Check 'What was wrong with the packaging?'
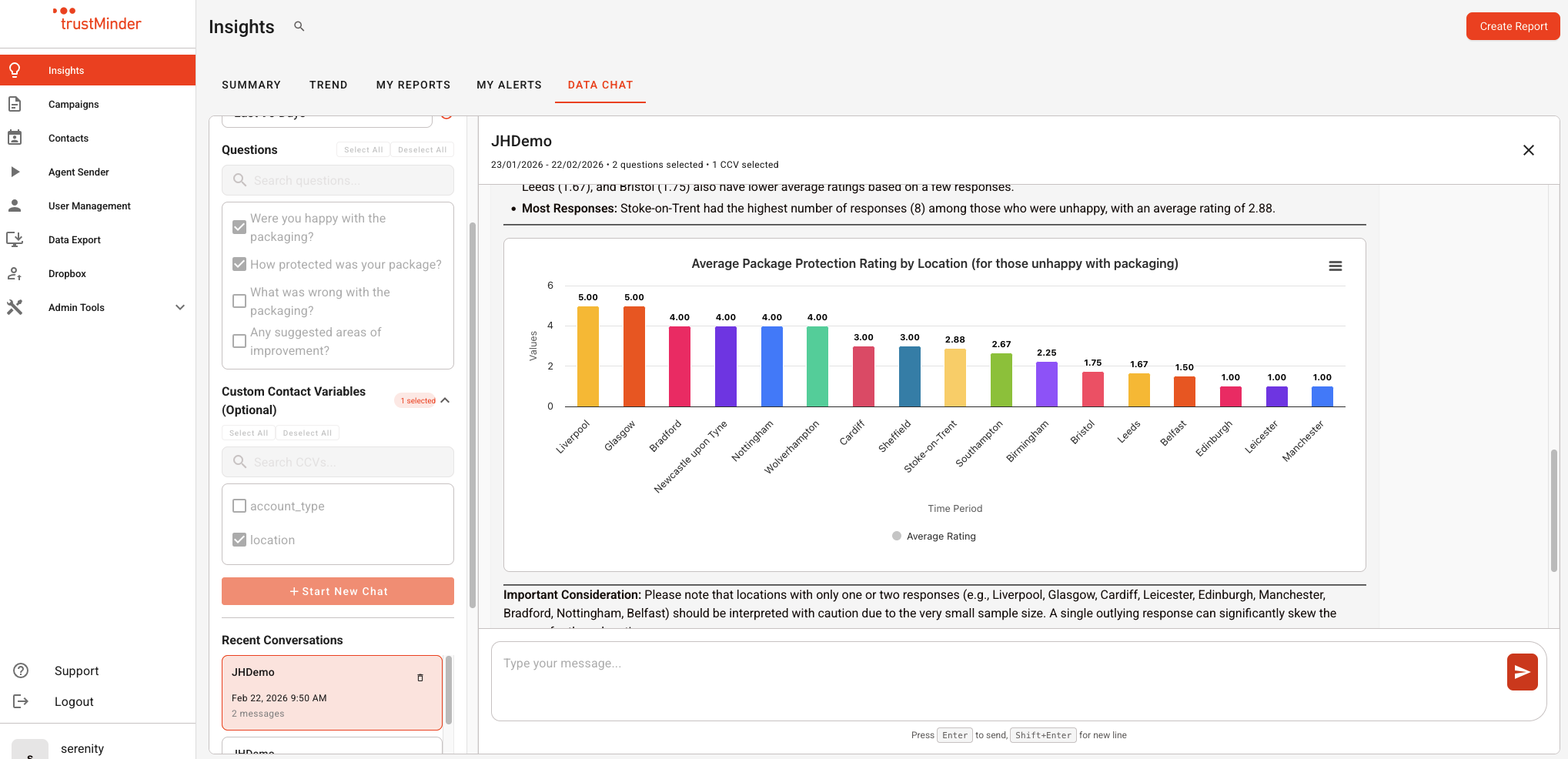Image resolution: width=1568 pixels, height=759 pixels. [x=239, y=301]
